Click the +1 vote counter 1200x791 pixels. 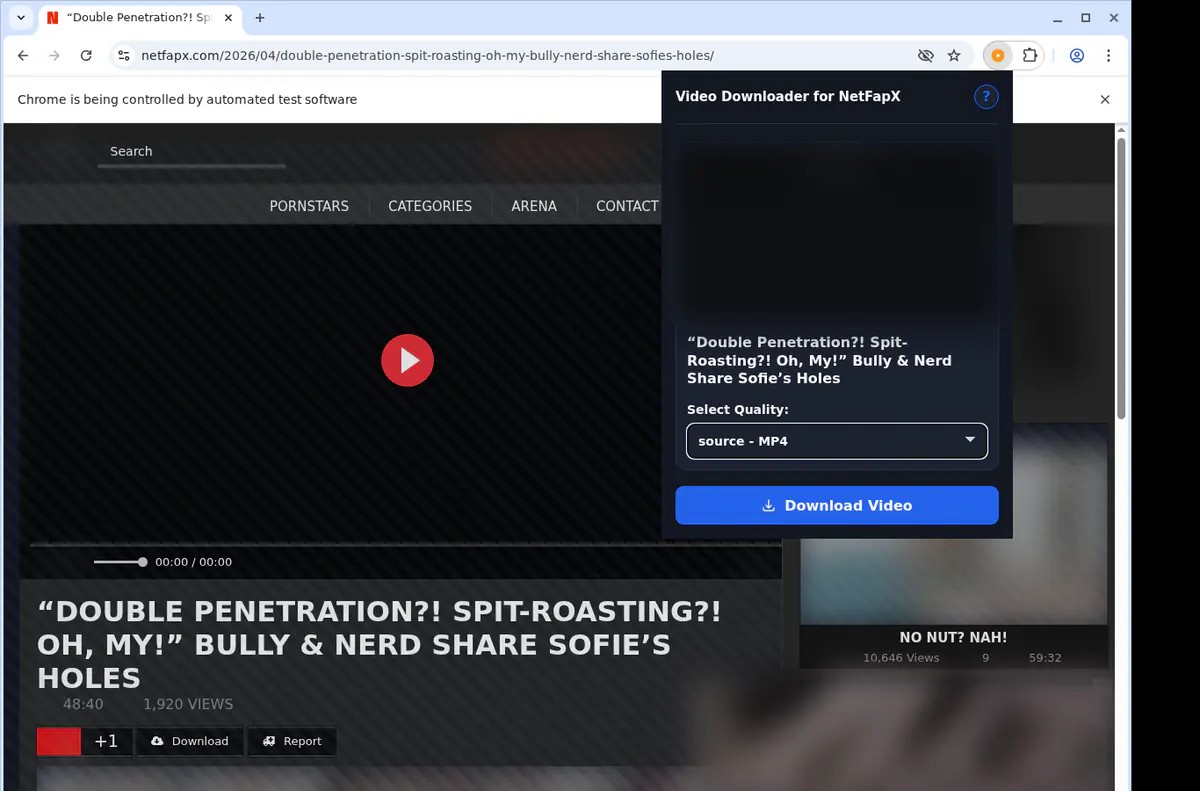coord(106,741)
